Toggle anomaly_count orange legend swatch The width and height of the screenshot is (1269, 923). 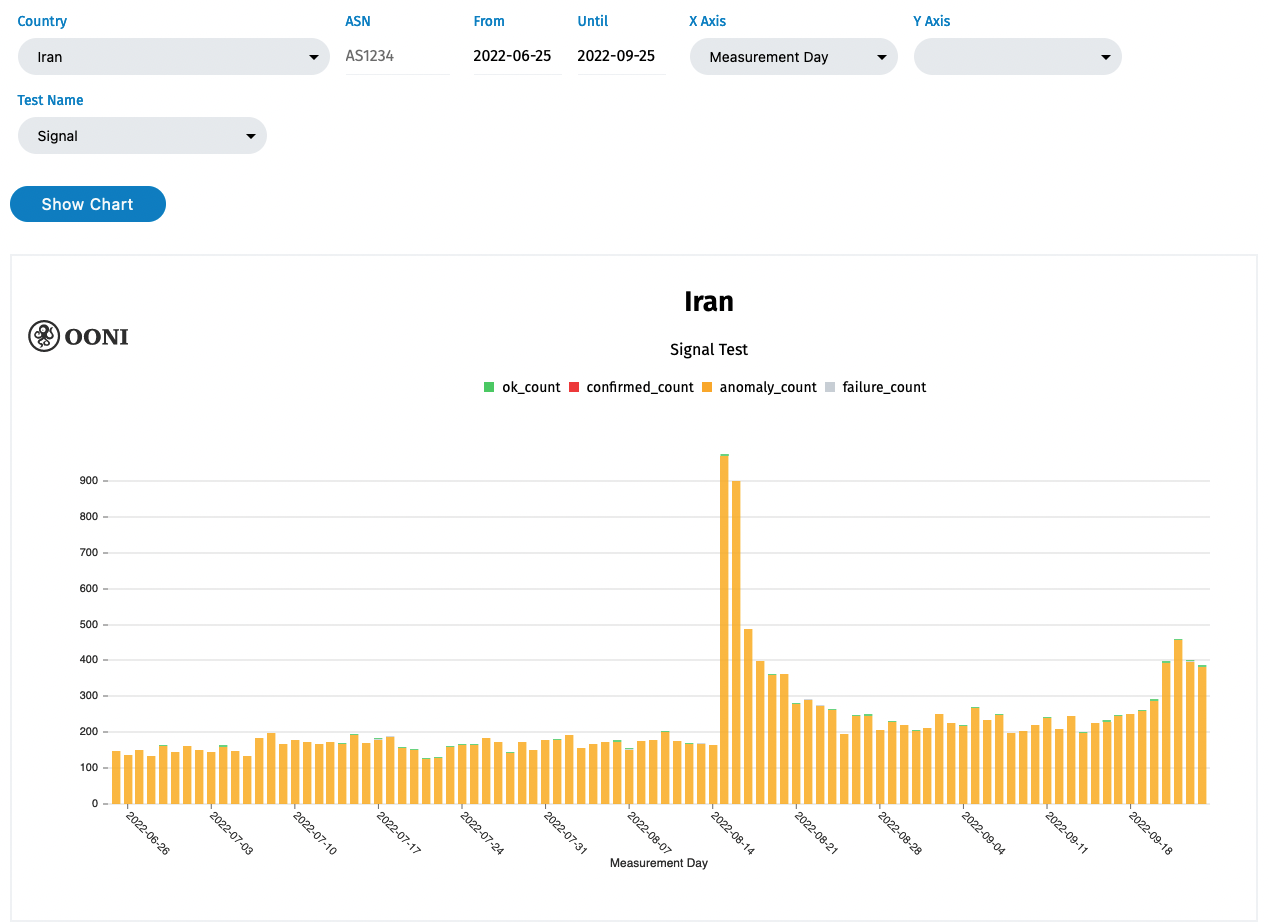point(707,387)
